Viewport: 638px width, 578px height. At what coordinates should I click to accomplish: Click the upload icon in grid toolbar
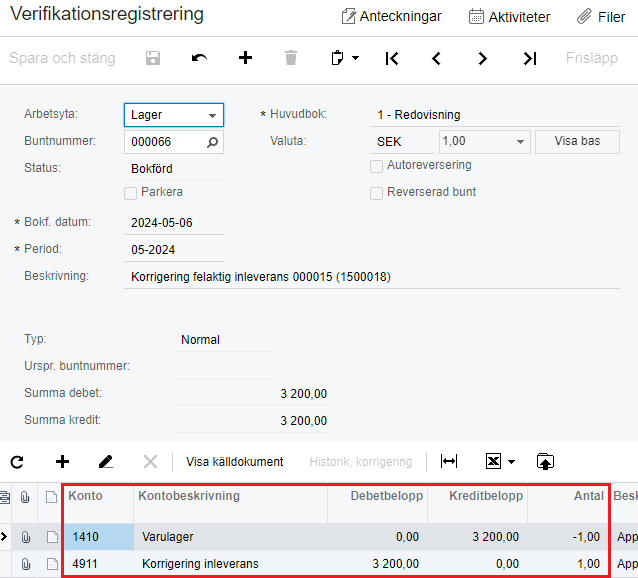coord(545,462)
